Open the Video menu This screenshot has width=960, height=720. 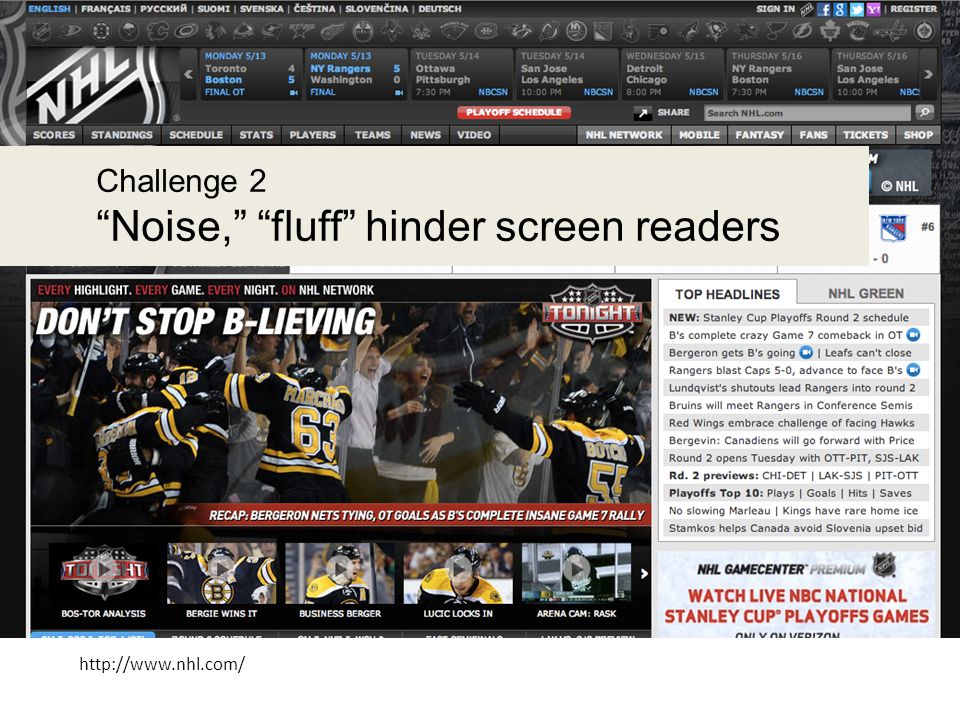(x=474, y=135)
